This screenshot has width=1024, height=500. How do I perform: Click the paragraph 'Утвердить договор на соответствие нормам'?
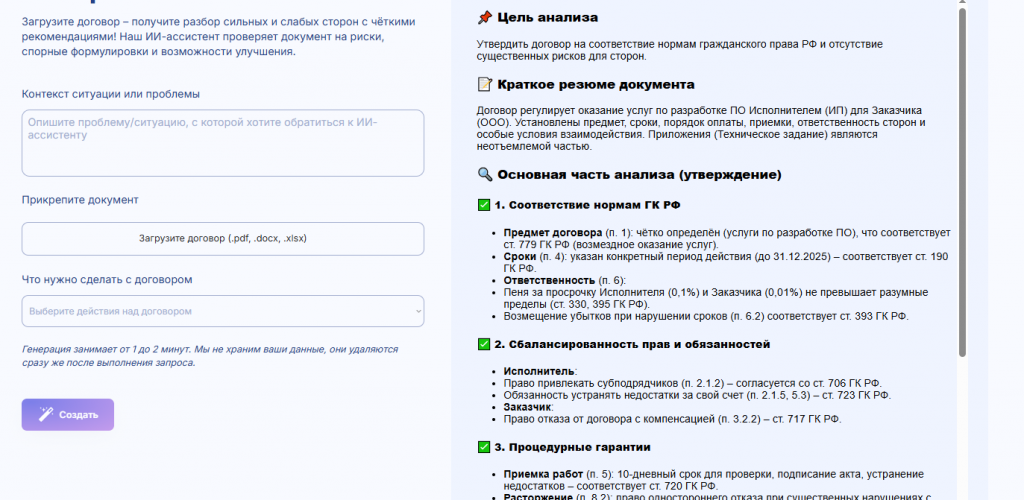[x=680, y=50]
